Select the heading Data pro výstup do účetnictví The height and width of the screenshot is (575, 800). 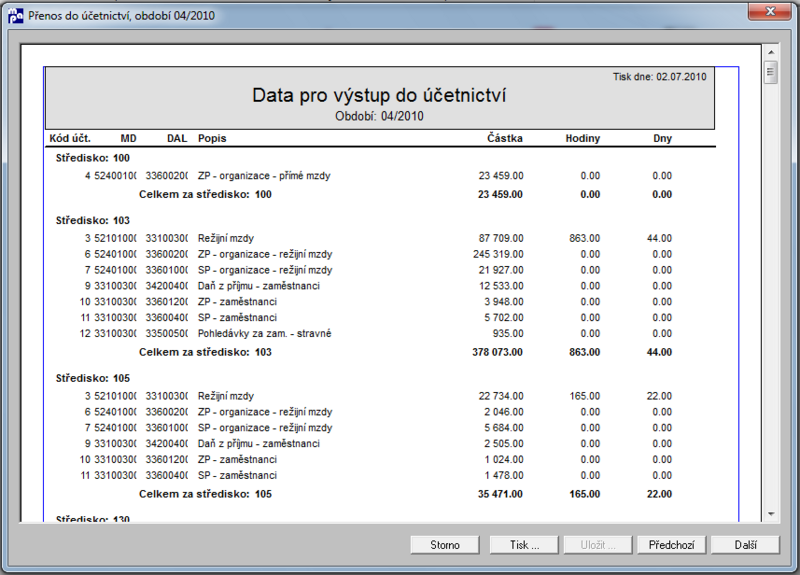379,95
